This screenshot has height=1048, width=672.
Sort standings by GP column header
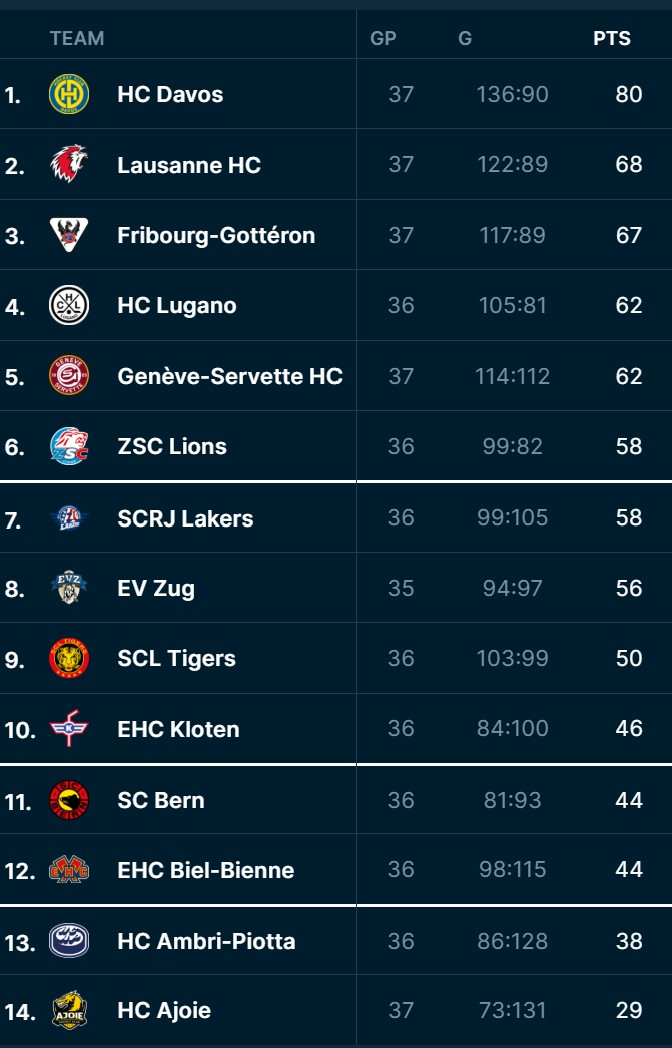coord(383,39)
